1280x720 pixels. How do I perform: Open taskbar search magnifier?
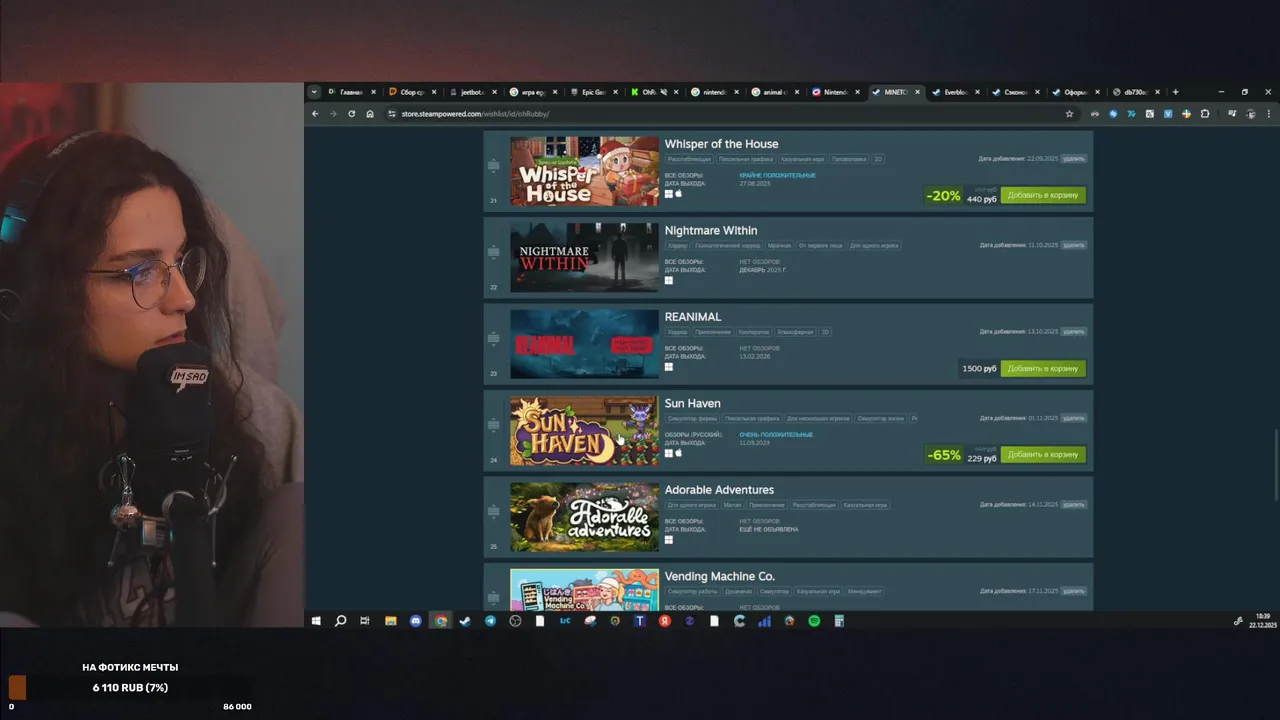[x=340, y=621]
